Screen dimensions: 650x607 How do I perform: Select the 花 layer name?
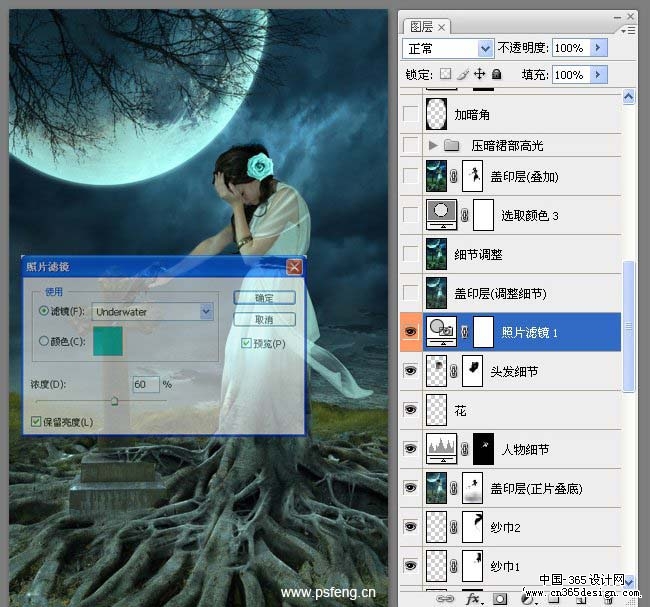461,410
